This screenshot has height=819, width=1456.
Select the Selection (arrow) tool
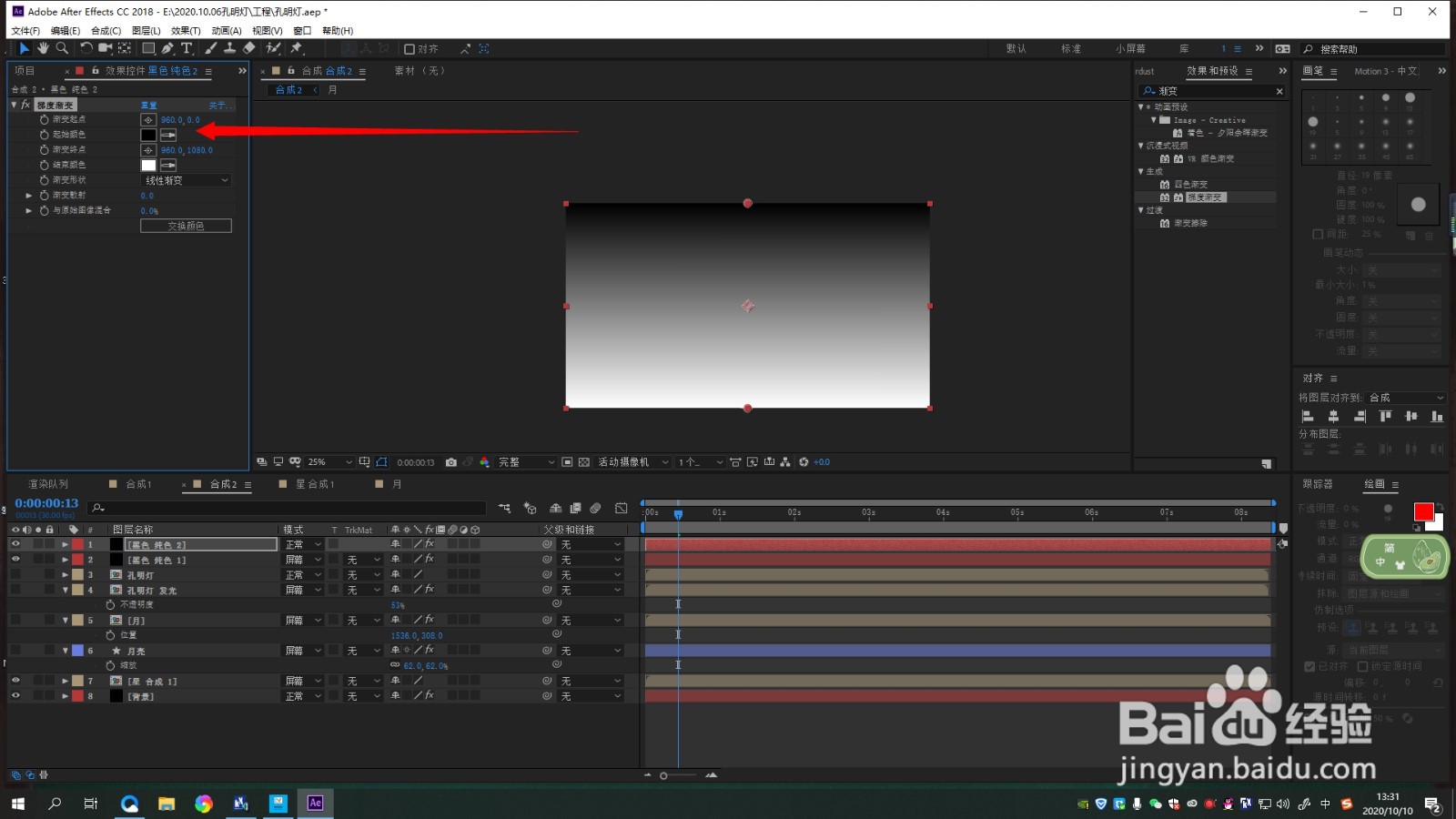tap(25, 48)
